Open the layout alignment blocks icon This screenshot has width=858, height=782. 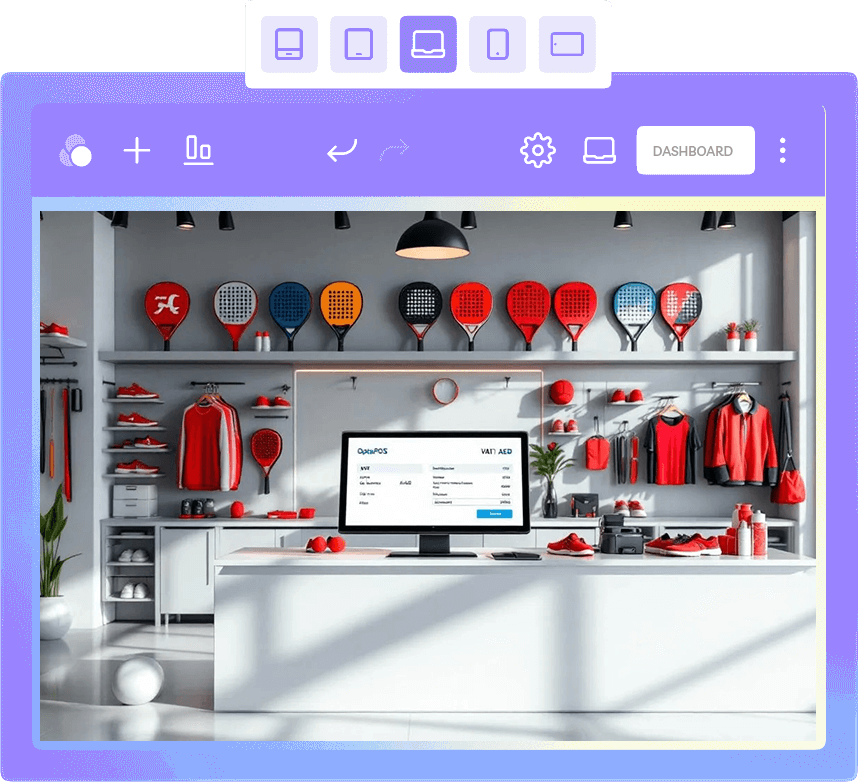(199, 150)
